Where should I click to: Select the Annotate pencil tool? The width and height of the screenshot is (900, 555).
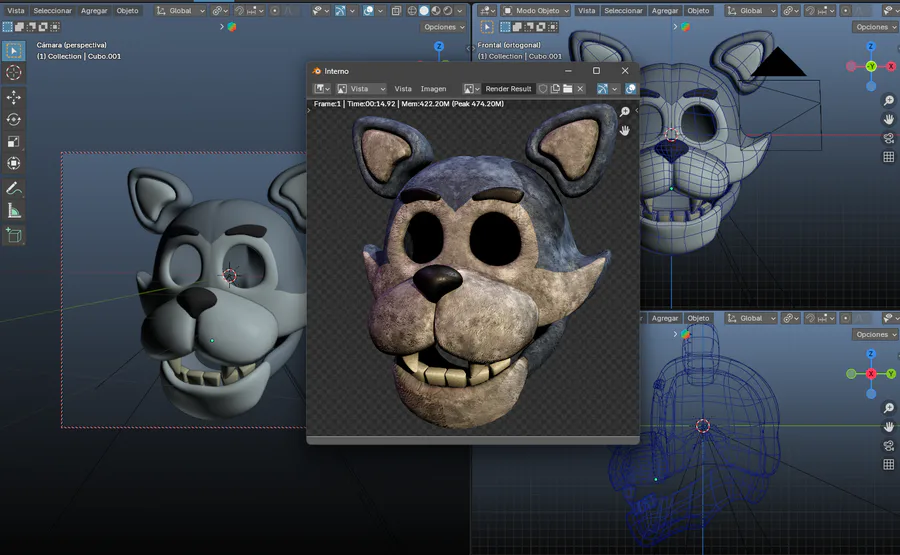coord(14,188)
